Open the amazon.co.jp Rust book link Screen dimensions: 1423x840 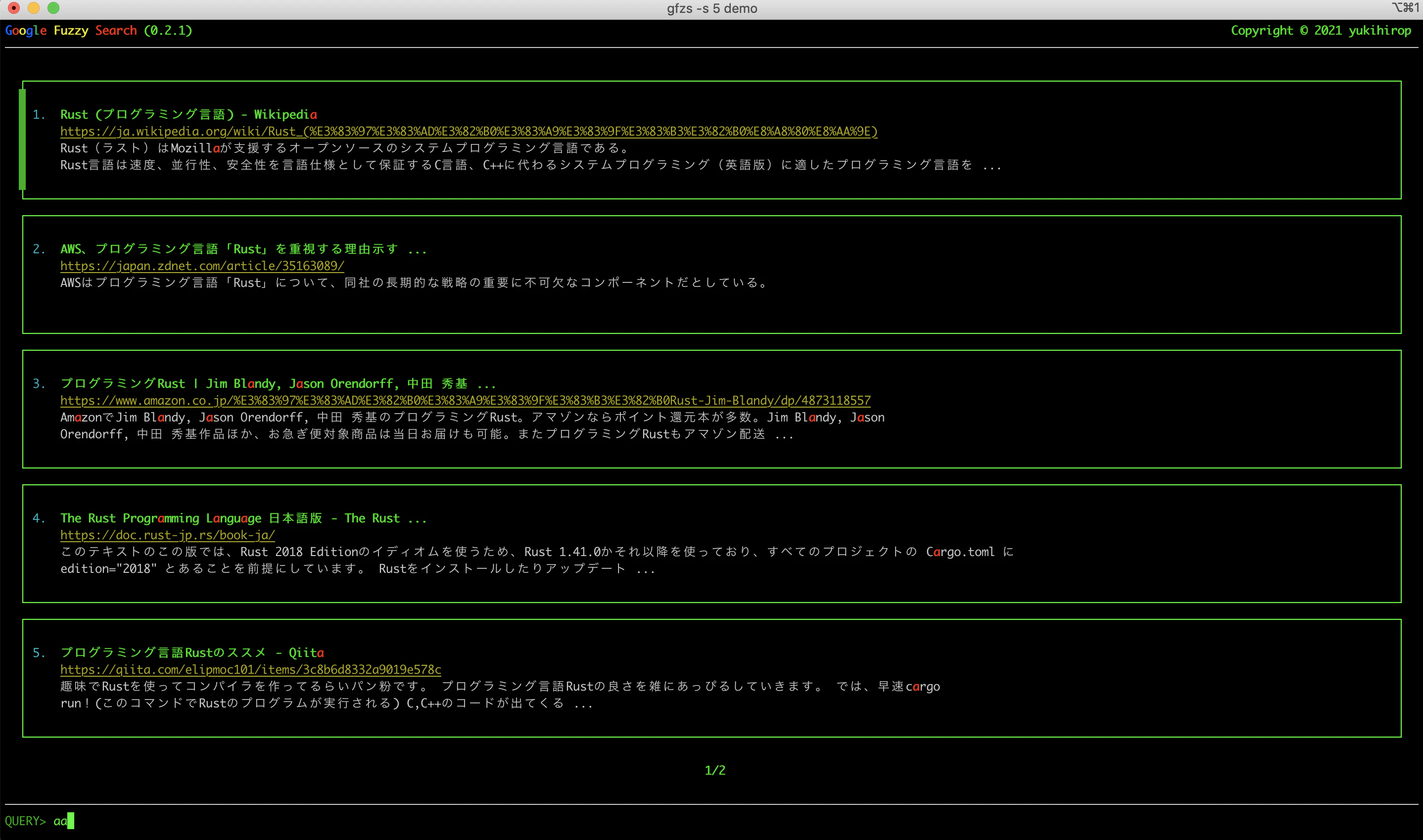coord(465,401)
